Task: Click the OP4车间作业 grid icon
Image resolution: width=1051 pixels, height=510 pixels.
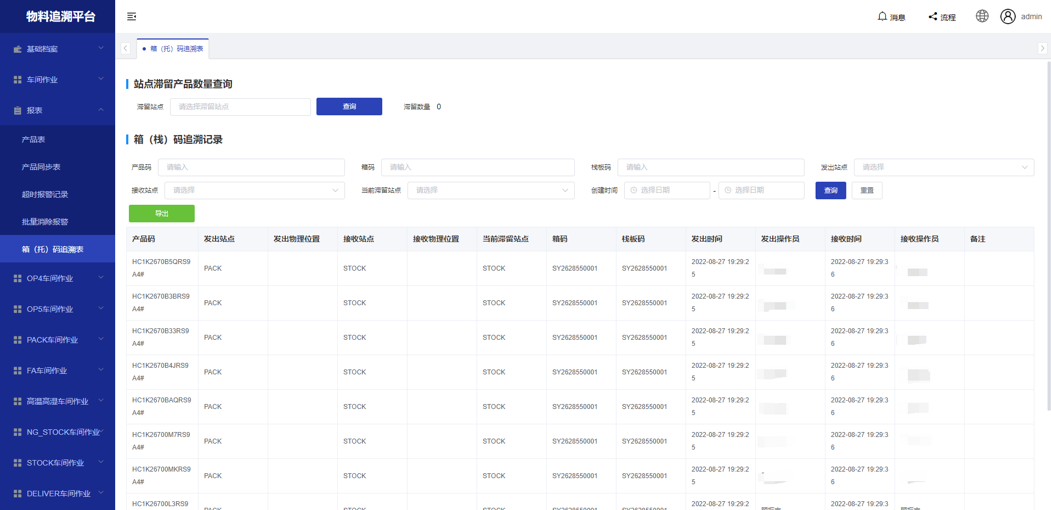Action: pos(17,278)
